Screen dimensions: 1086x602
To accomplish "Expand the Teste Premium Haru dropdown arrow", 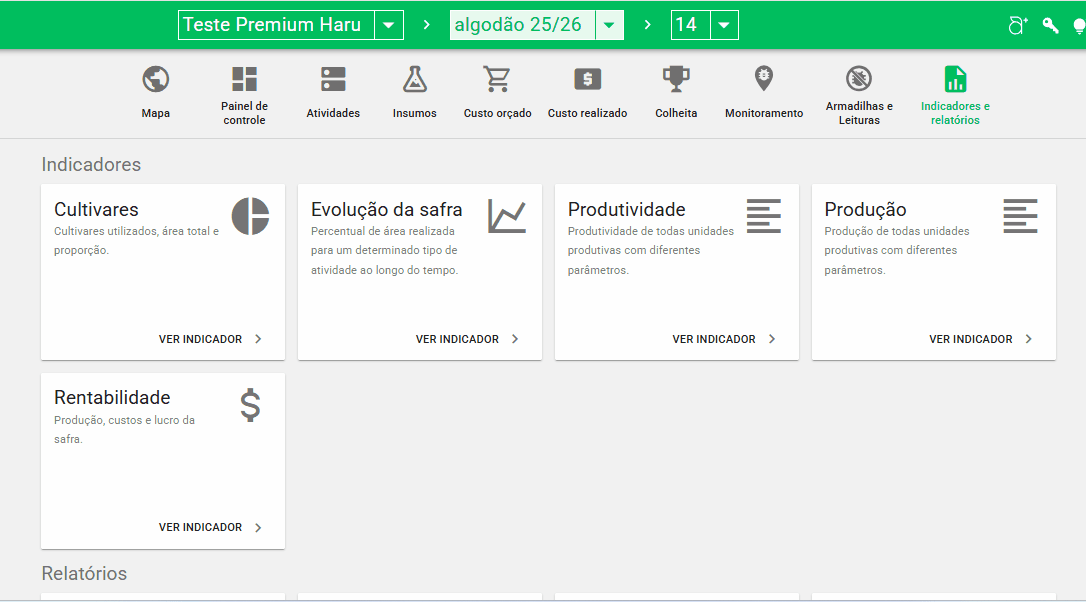I will pos(389,25).
